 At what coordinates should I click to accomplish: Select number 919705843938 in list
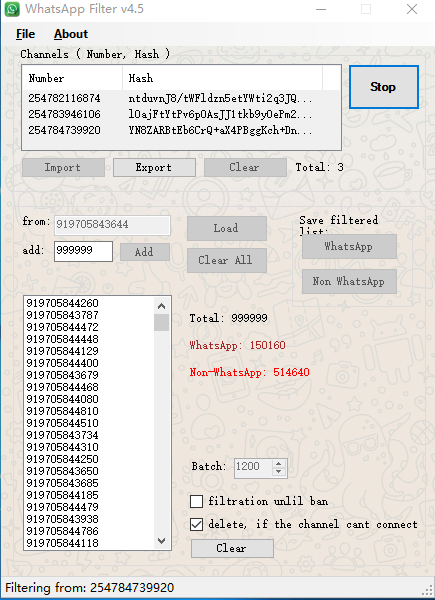62,519
